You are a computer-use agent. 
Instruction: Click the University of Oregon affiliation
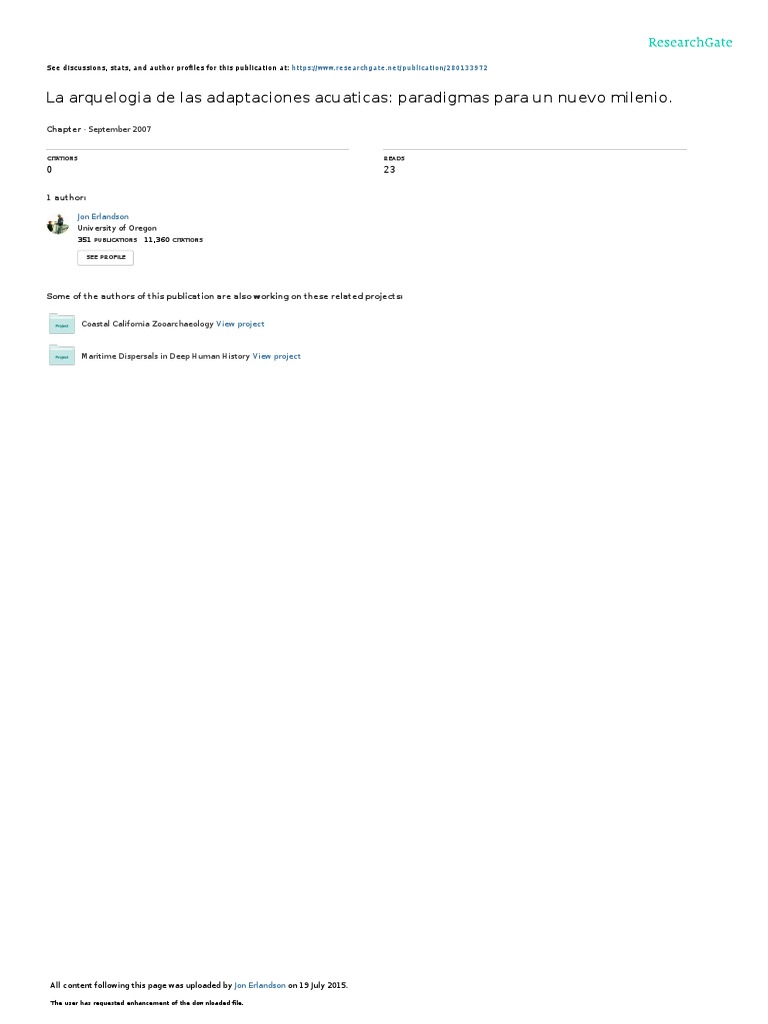[117, 228]
